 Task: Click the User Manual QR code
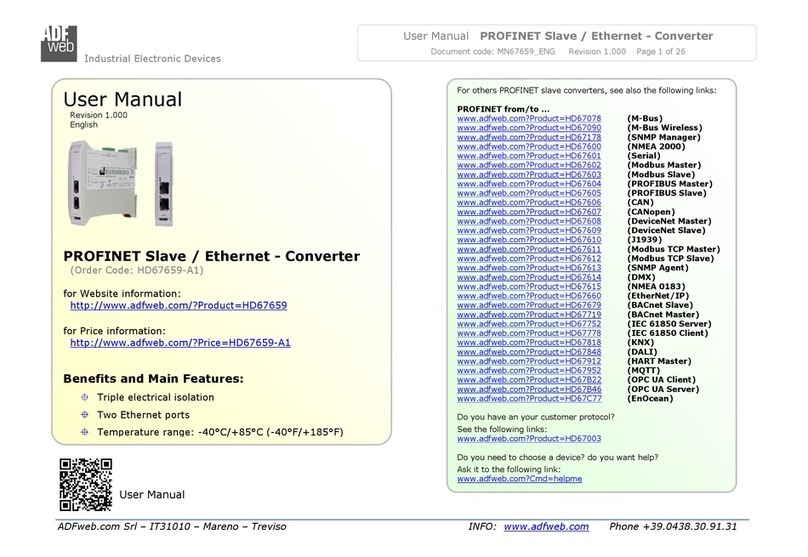point(86,485)
